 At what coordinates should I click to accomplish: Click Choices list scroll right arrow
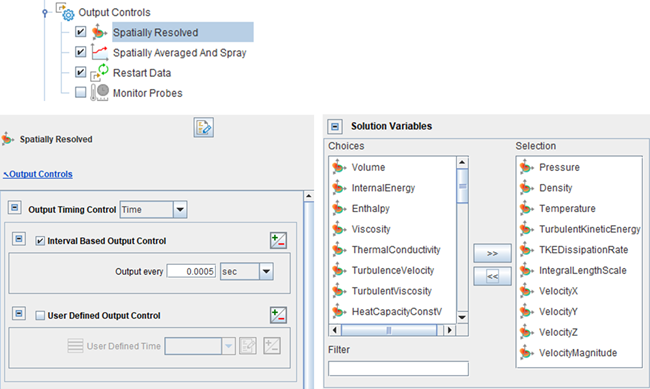pos(449,330)
